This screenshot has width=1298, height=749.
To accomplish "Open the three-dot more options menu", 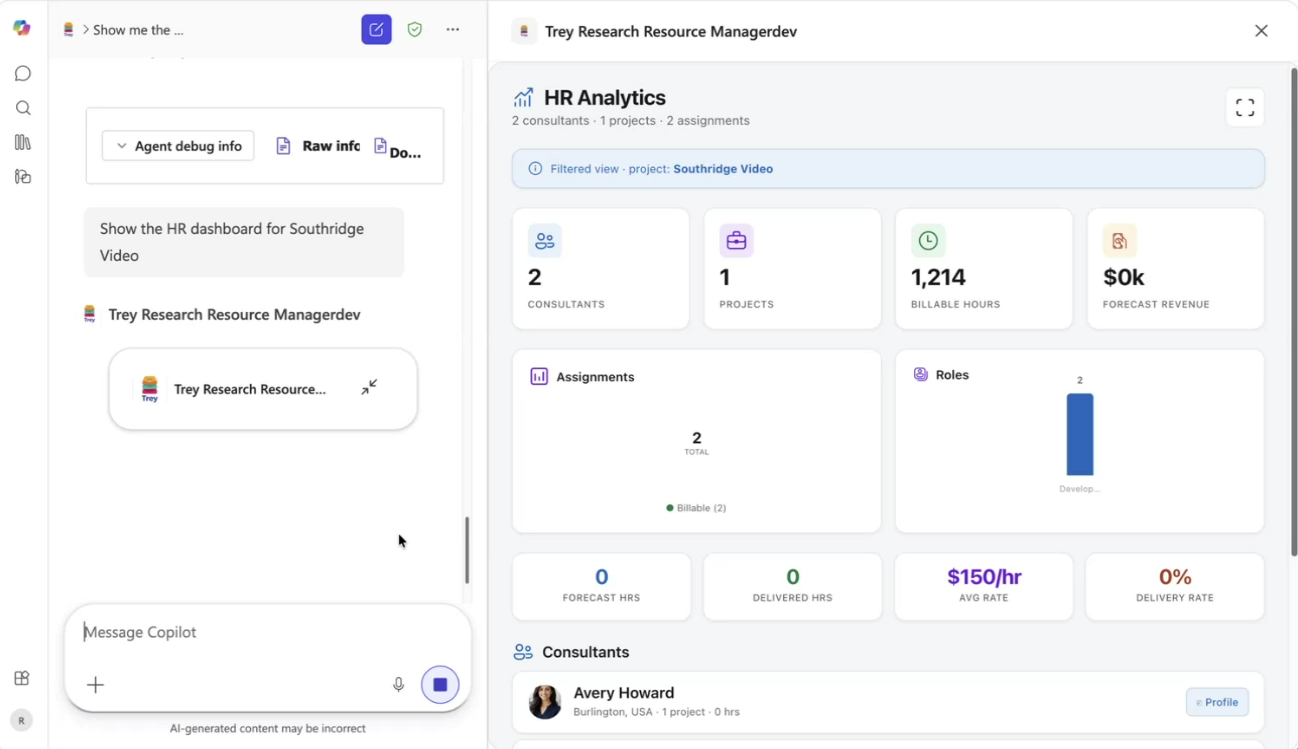I will tap(453, 30).
